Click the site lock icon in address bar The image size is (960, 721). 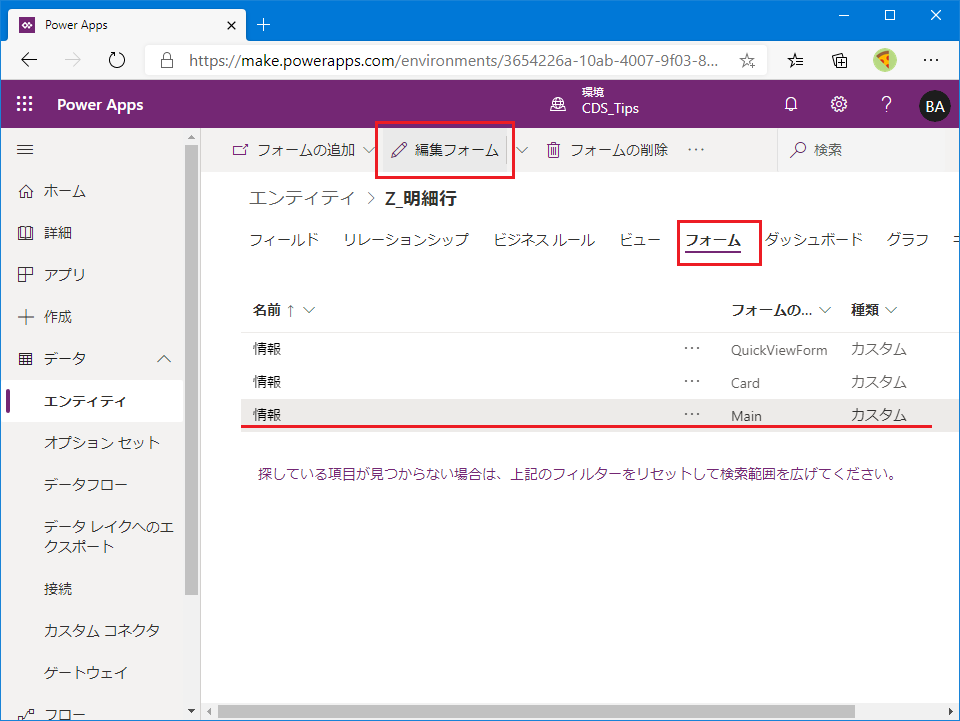point(167,60)
